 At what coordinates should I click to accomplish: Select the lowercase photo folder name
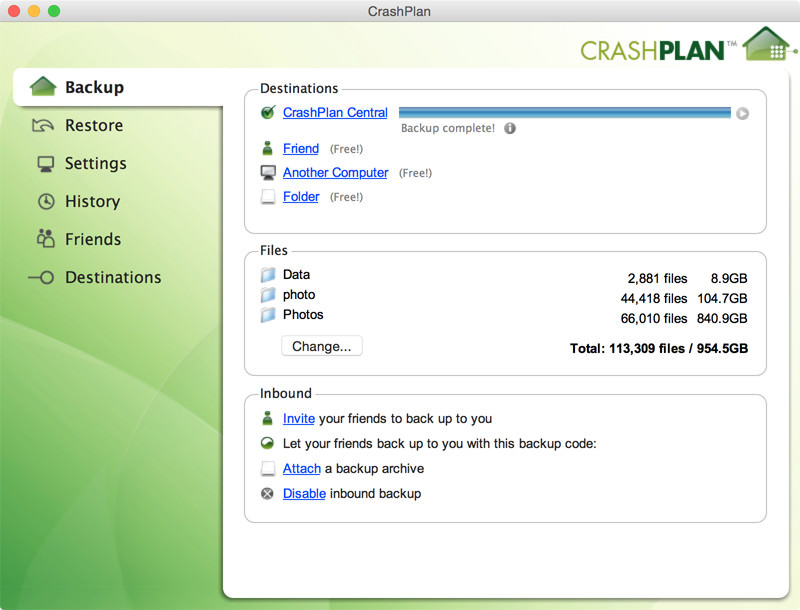[x=299, y=295]
